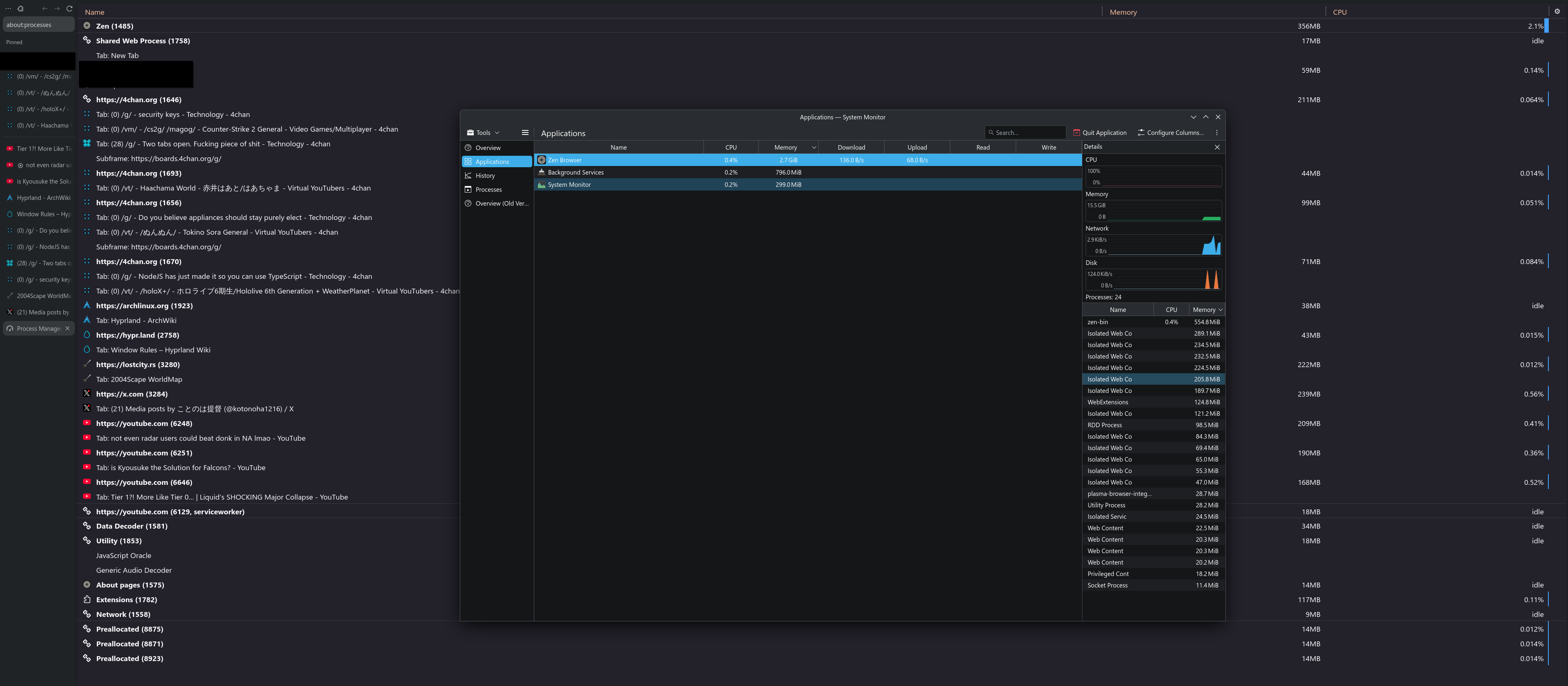Select the Background Services row icon

[x=541, y=172]
